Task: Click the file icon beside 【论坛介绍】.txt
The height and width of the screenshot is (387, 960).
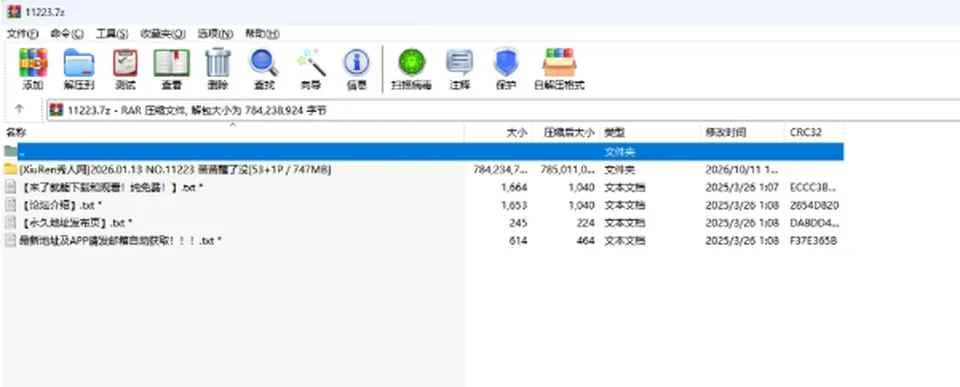Action: [x=10, y=205]
